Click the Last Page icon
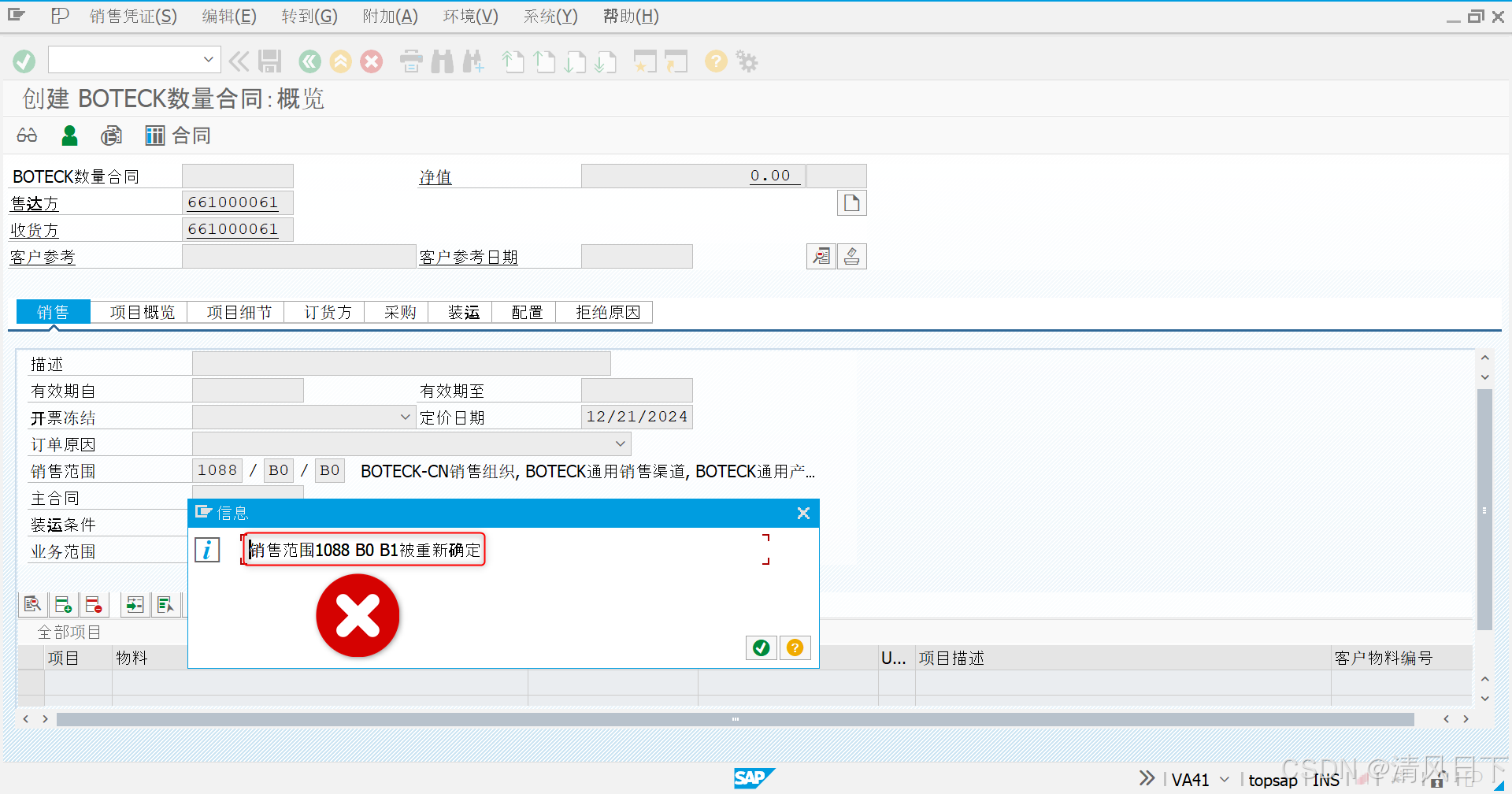This screenshot has width=1512, height=794. point(606,61)
